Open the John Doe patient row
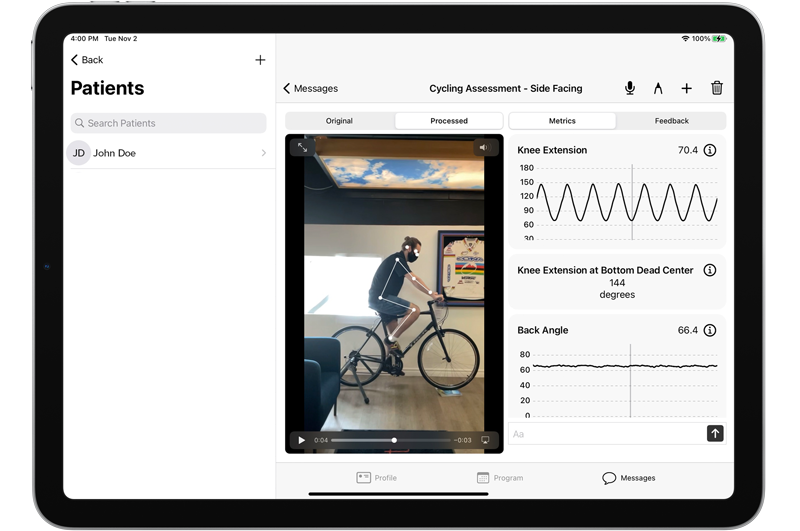Image resolution: width=800 pixels, height=531 pixels. (168, 153)
